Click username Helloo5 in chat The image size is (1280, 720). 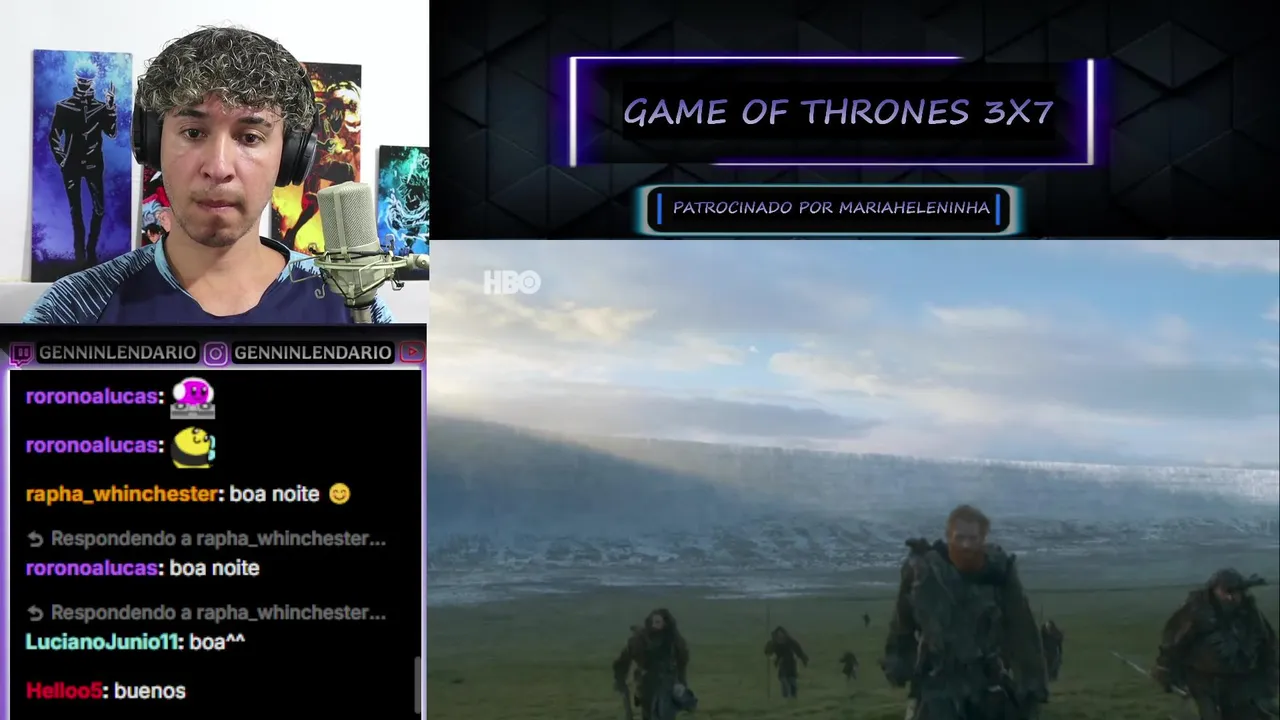tap(65, 691)
